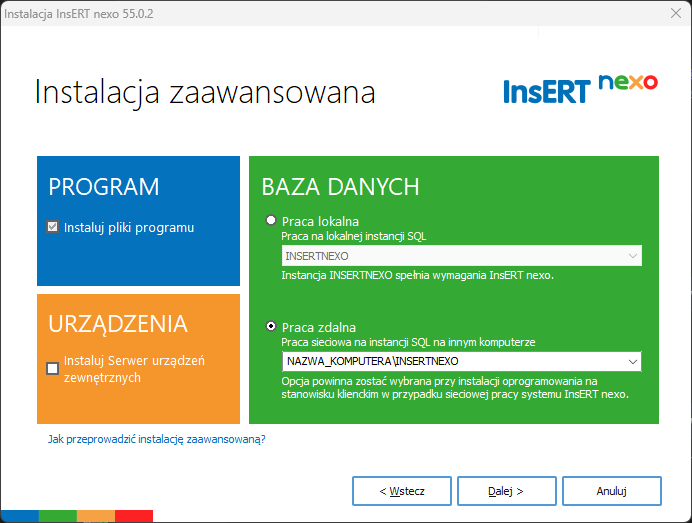This screenshot has width=692, height=523.
Task: Expand the NAZWA_KOMPUTERA\INSERTNEXO combo box arrow
Action: tap(632, 361)
